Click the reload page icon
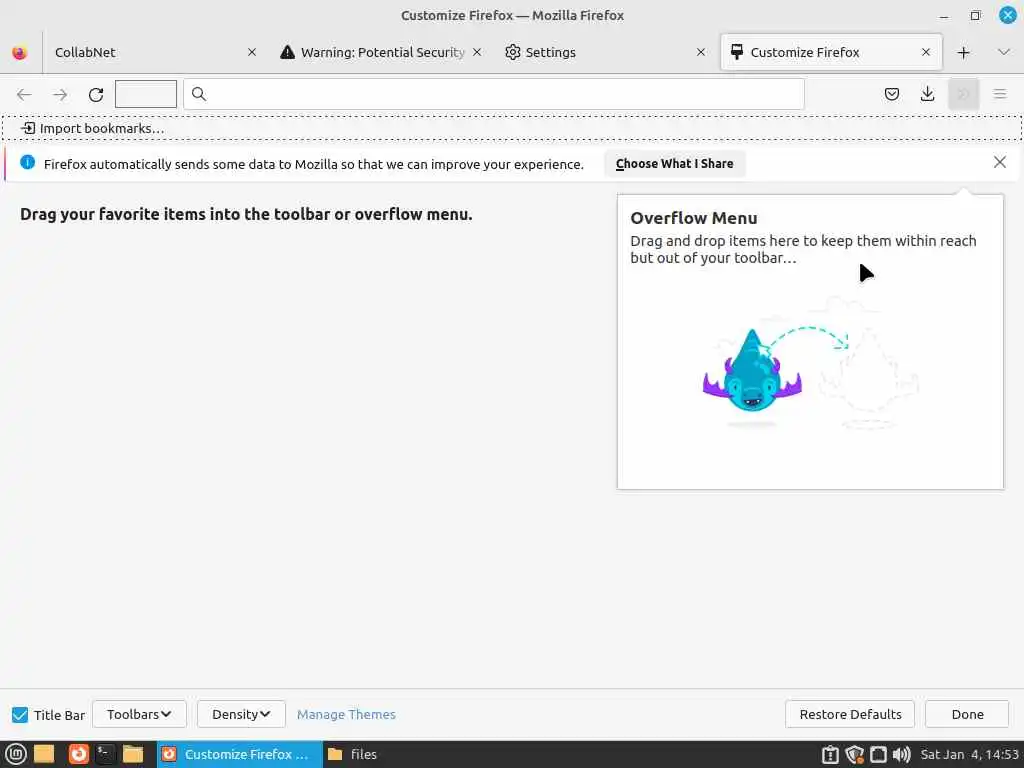 click(x=96, y=95)
